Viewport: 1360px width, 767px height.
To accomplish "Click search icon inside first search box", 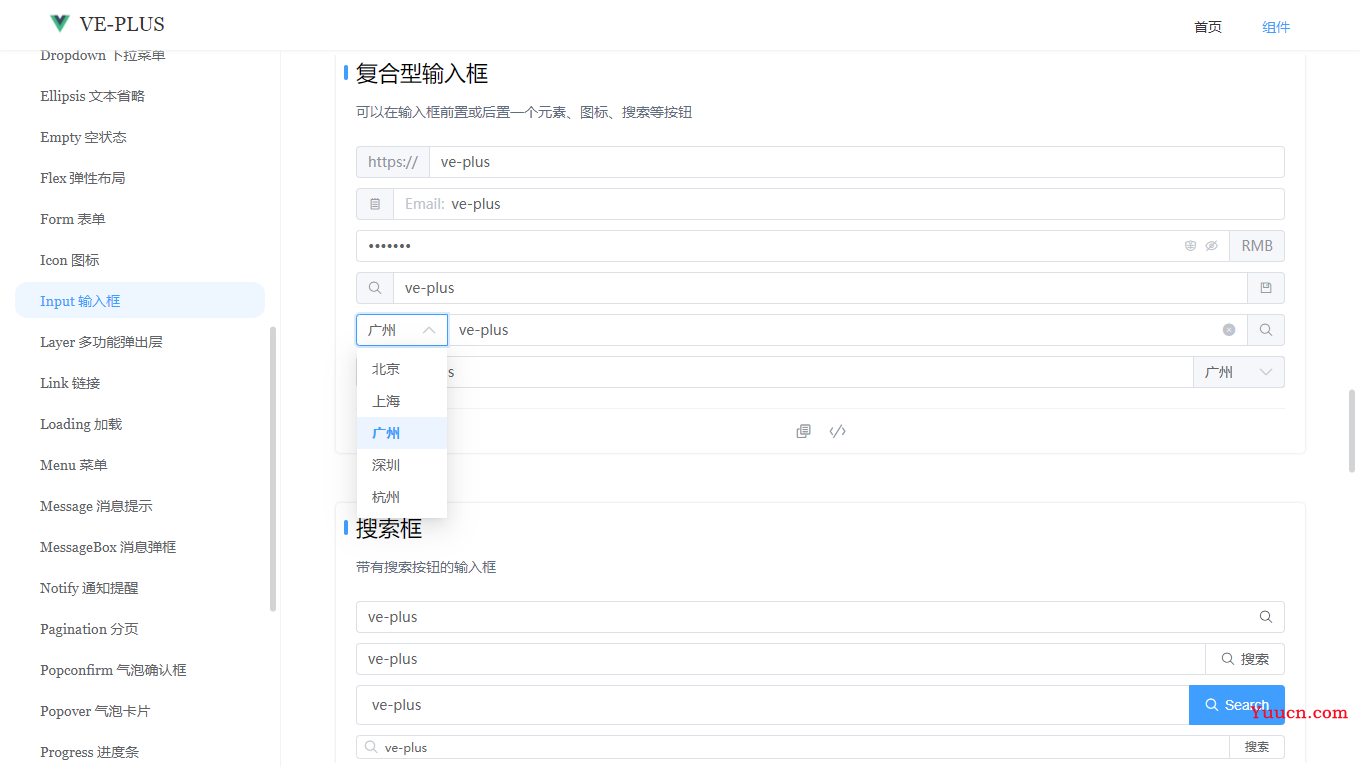I will (1266, 617).
